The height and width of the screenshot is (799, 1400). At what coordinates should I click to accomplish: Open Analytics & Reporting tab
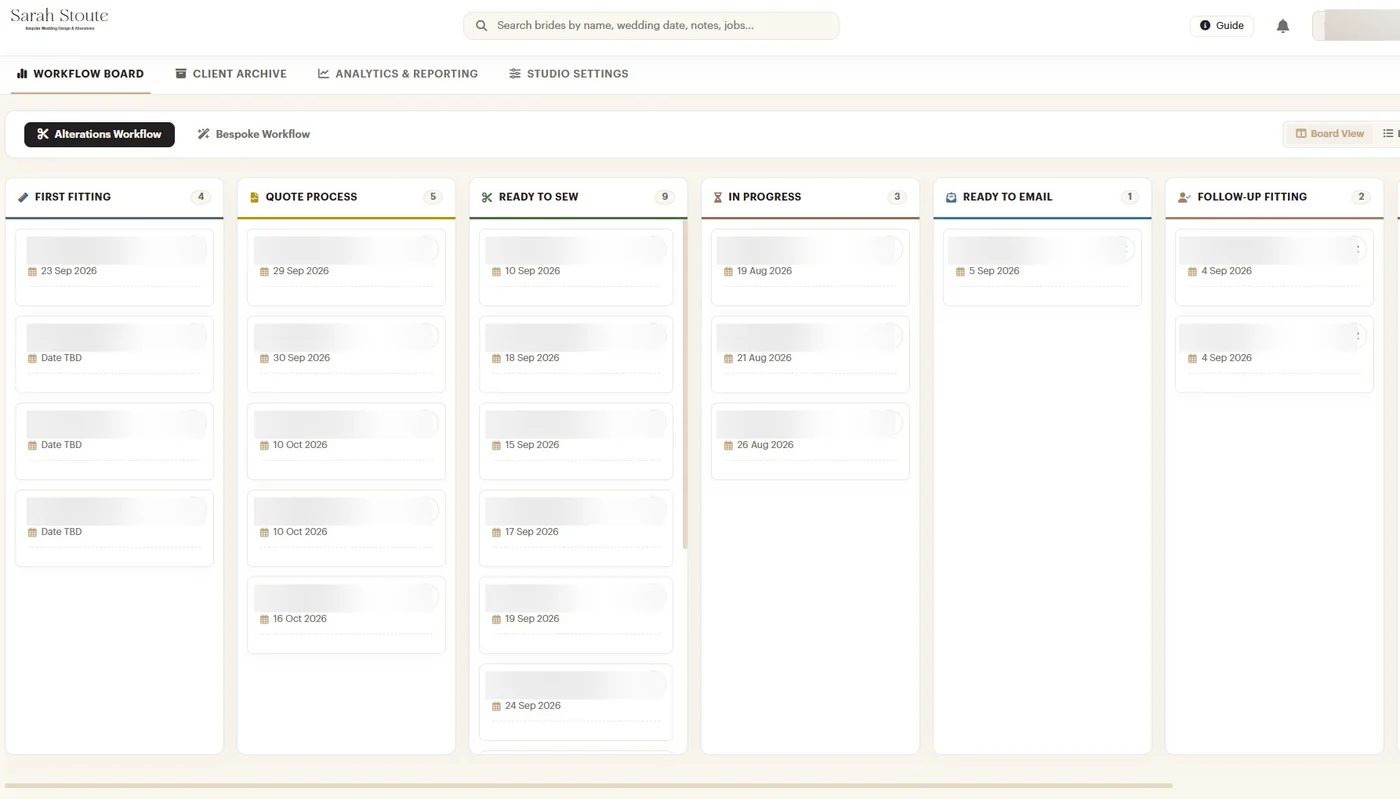pyautogui.click(x=398, y=74)
